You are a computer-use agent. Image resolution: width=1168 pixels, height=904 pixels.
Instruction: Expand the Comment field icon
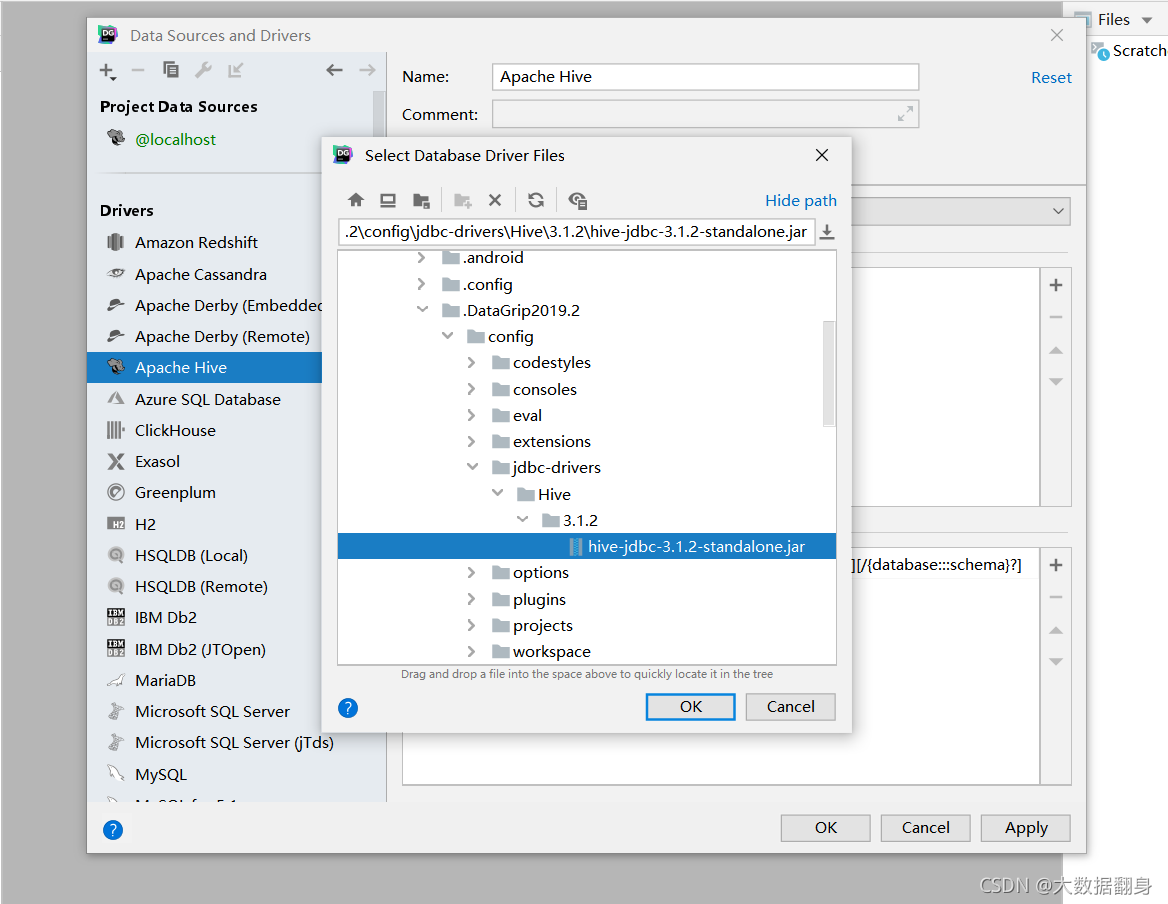click(x=905, y=114)
